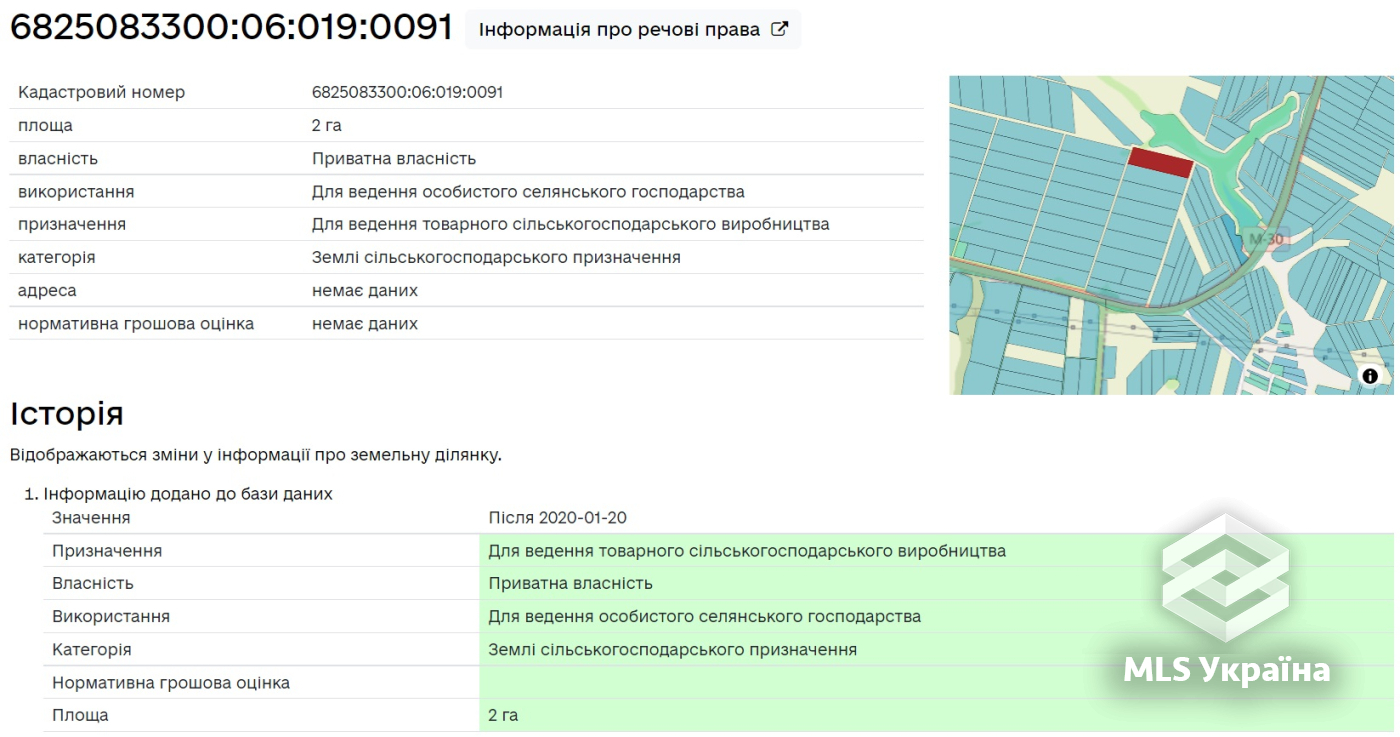Click the lowercase площа label in the top table
Viewport: 1400px width, 737px height.
(45, 125)
